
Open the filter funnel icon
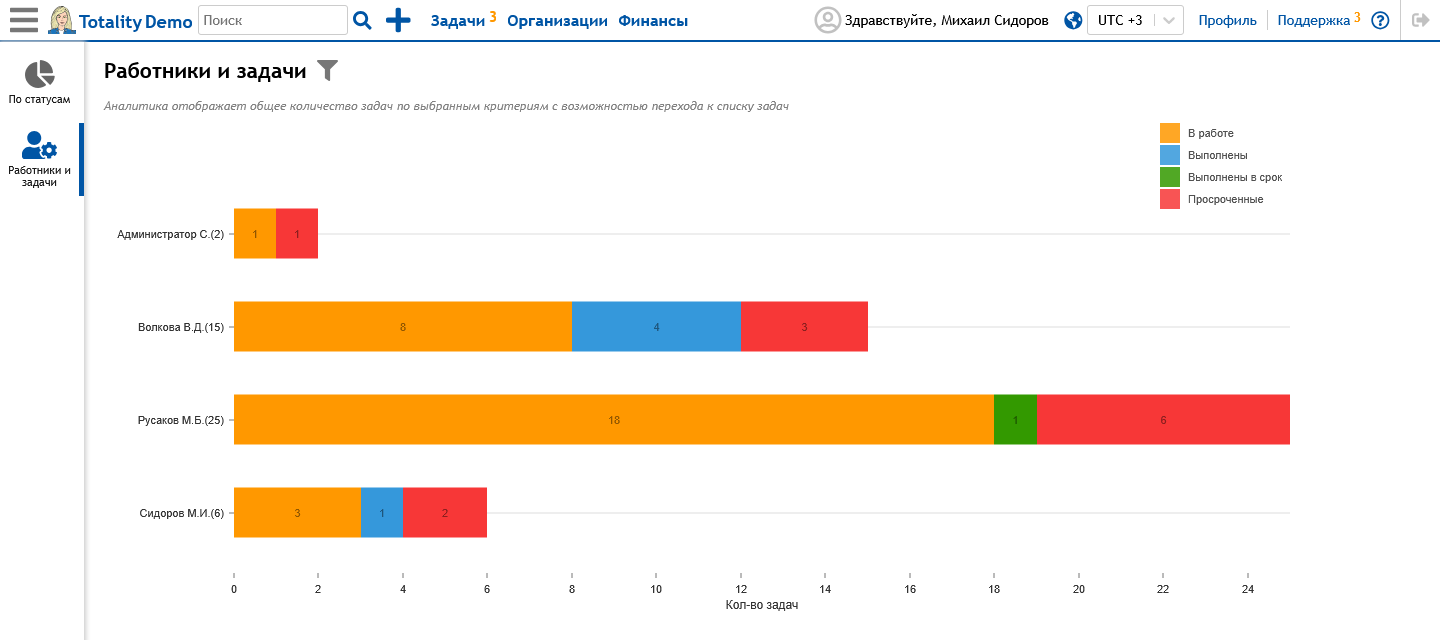[328, 70]
